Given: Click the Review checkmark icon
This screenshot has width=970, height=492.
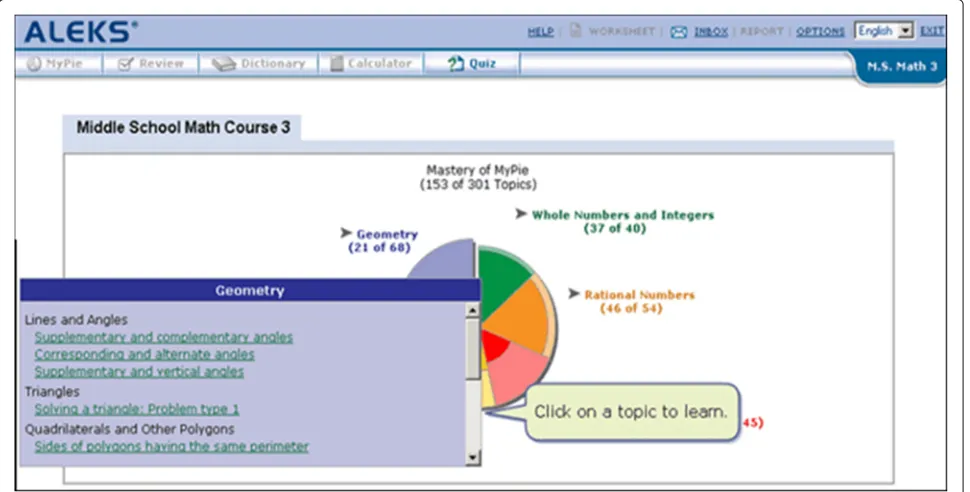Looking at the screenshot, I should point(126,63).
